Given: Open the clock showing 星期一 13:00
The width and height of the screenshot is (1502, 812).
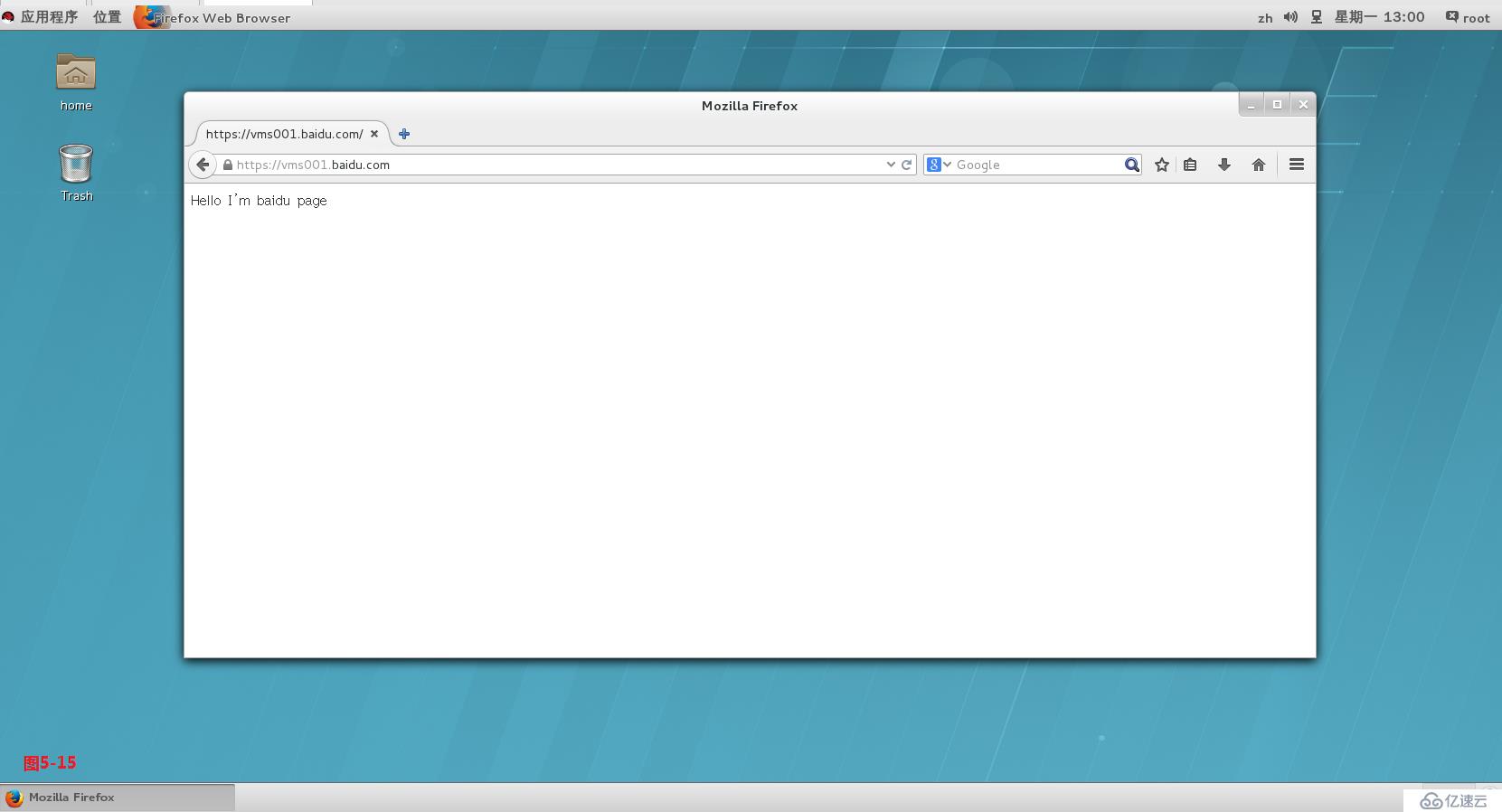Looking at the screenshot, I should click(x=1379, y=17).
